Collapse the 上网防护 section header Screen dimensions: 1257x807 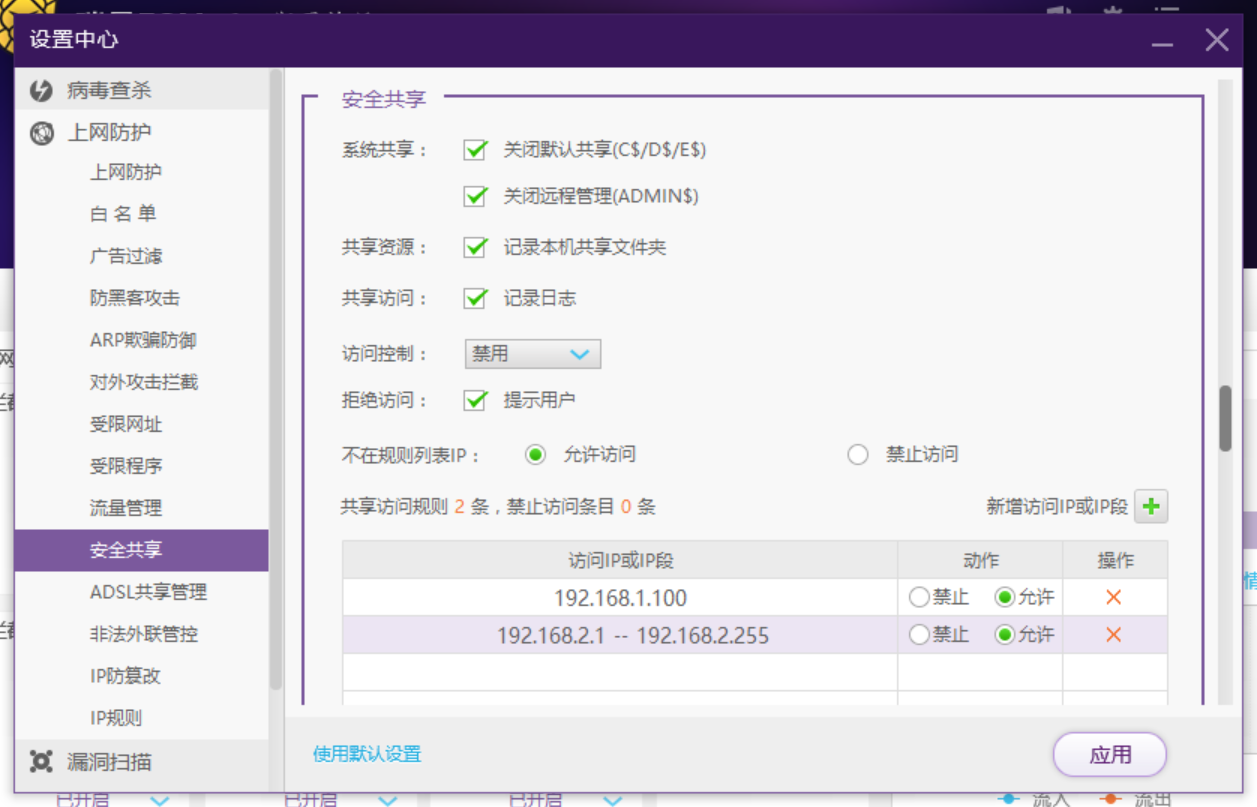142,132
